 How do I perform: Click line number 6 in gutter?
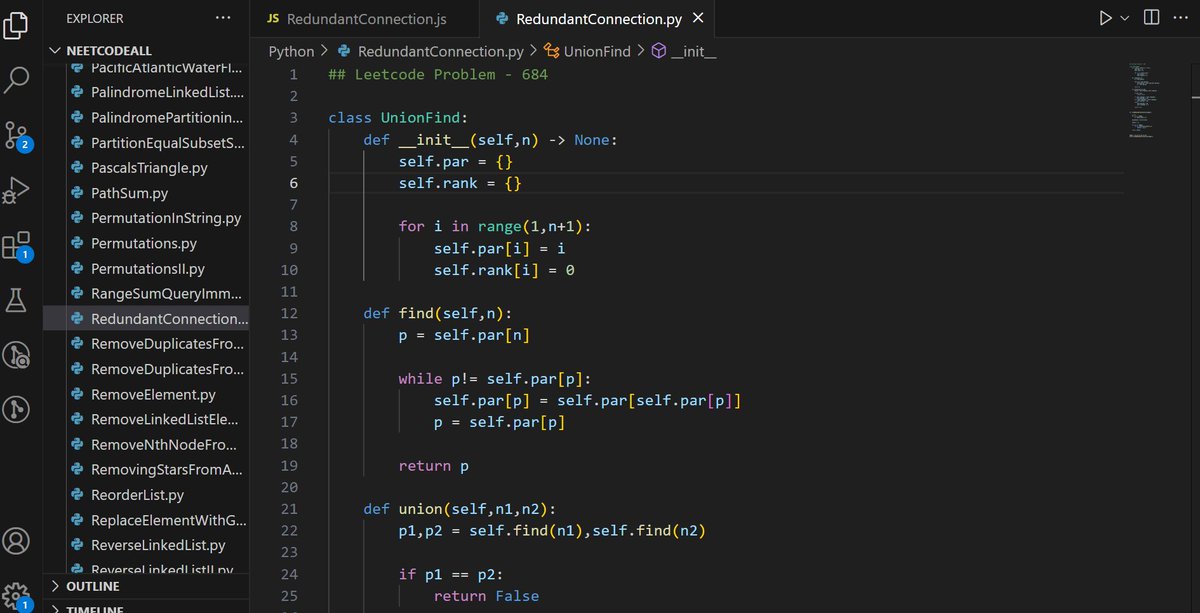click(x=293, y=183)
